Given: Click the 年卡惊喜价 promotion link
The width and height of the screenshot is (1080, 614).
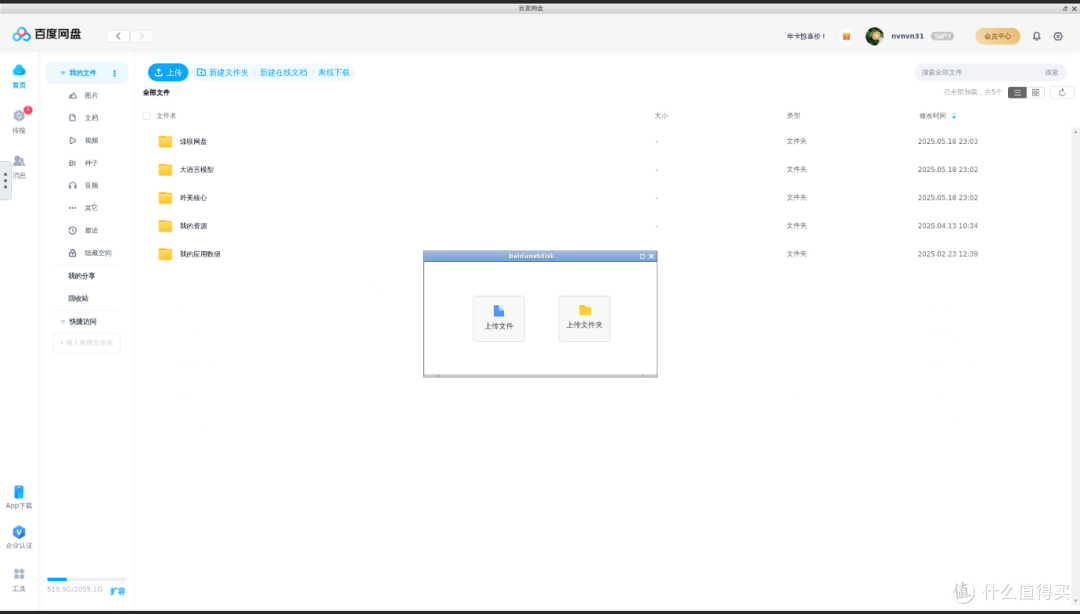Looking at the screenshot, I should pos(806,36).
